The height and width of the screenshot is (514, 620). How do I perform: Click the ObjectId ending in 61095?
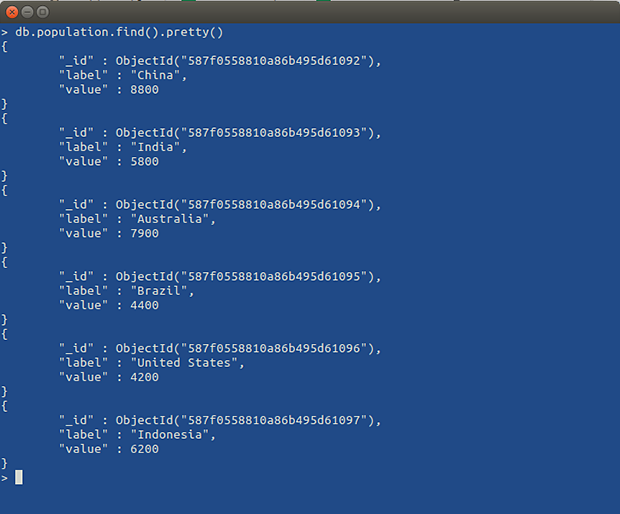[x=248, y=277]
